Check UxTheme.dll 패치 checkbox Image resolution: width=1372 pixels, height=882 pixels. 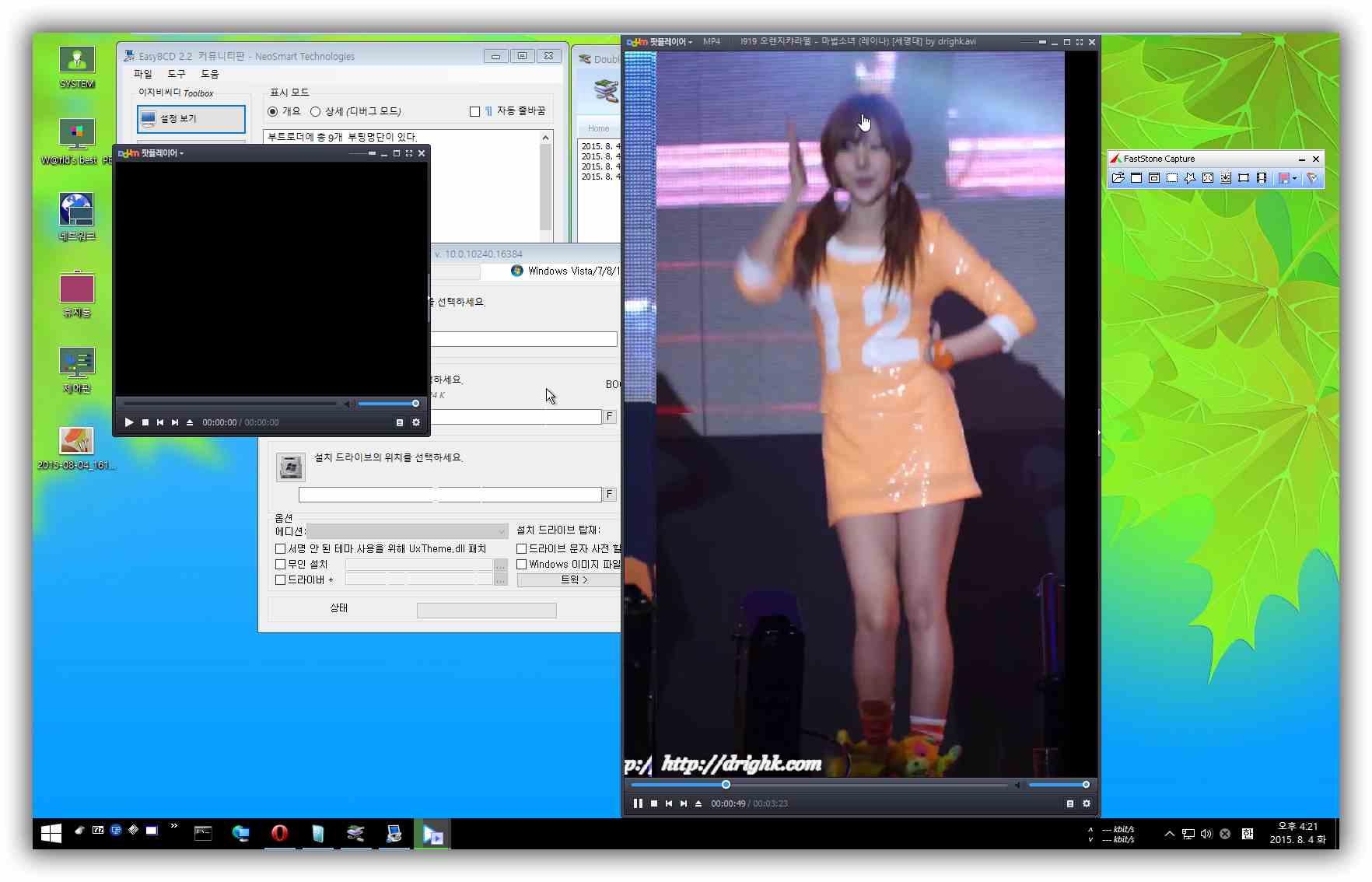(x=281, y=548)
